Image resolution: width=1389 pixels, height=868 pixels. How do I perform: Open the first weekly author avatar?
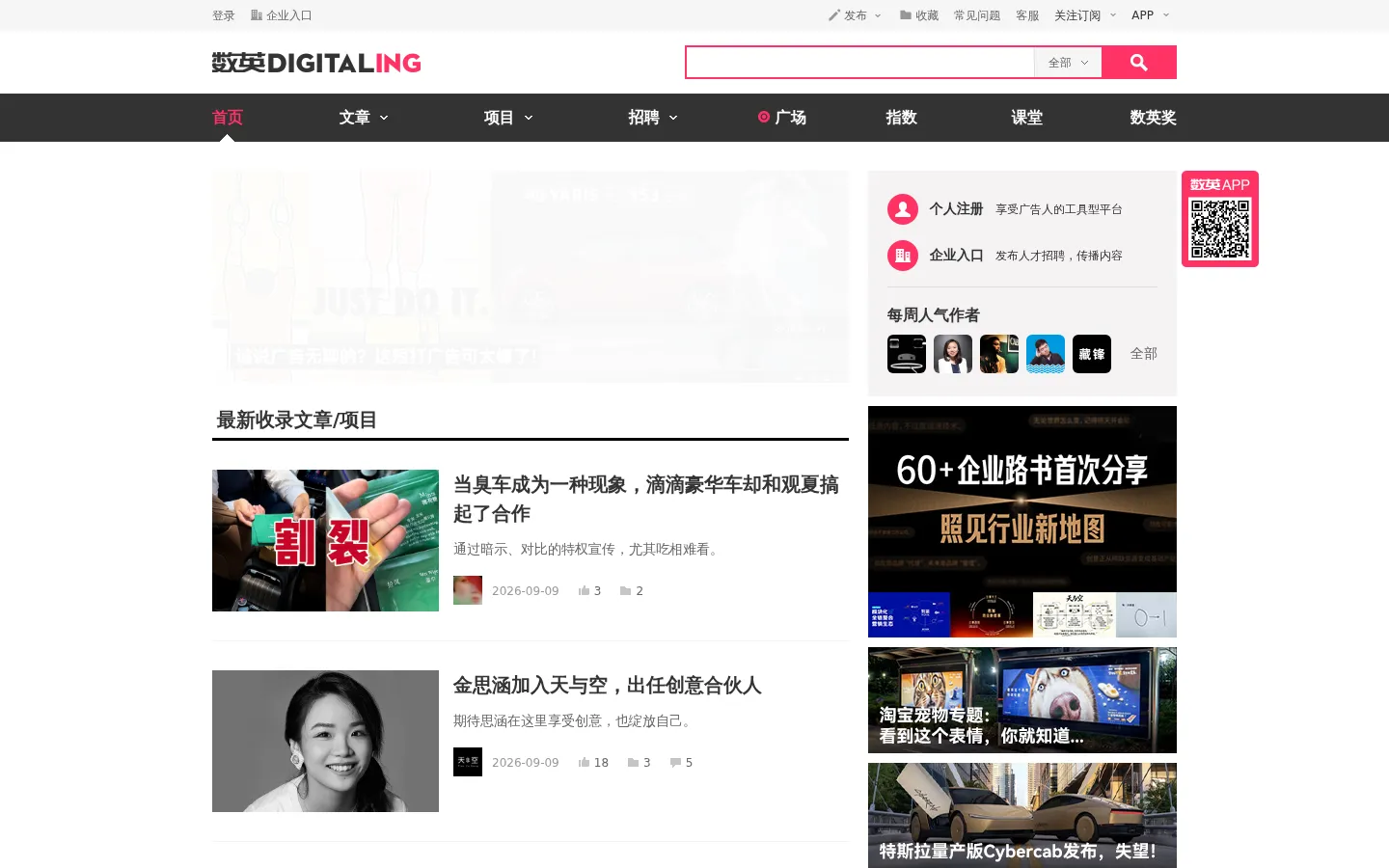point(907,354)
